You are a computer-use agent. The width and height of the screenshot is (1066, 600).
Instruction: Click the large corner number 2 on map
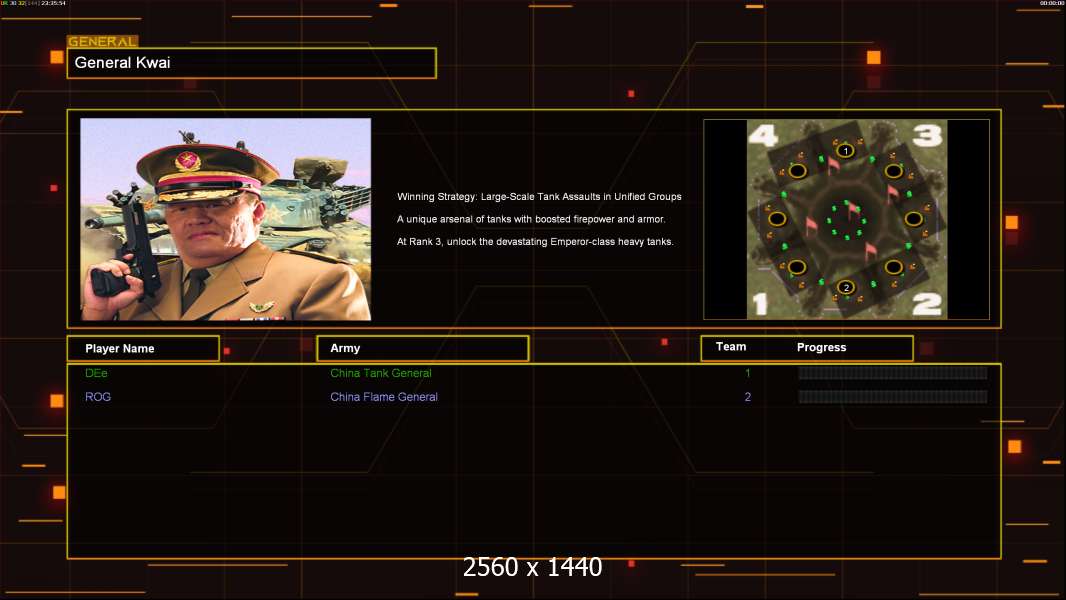tap(927, 304)
